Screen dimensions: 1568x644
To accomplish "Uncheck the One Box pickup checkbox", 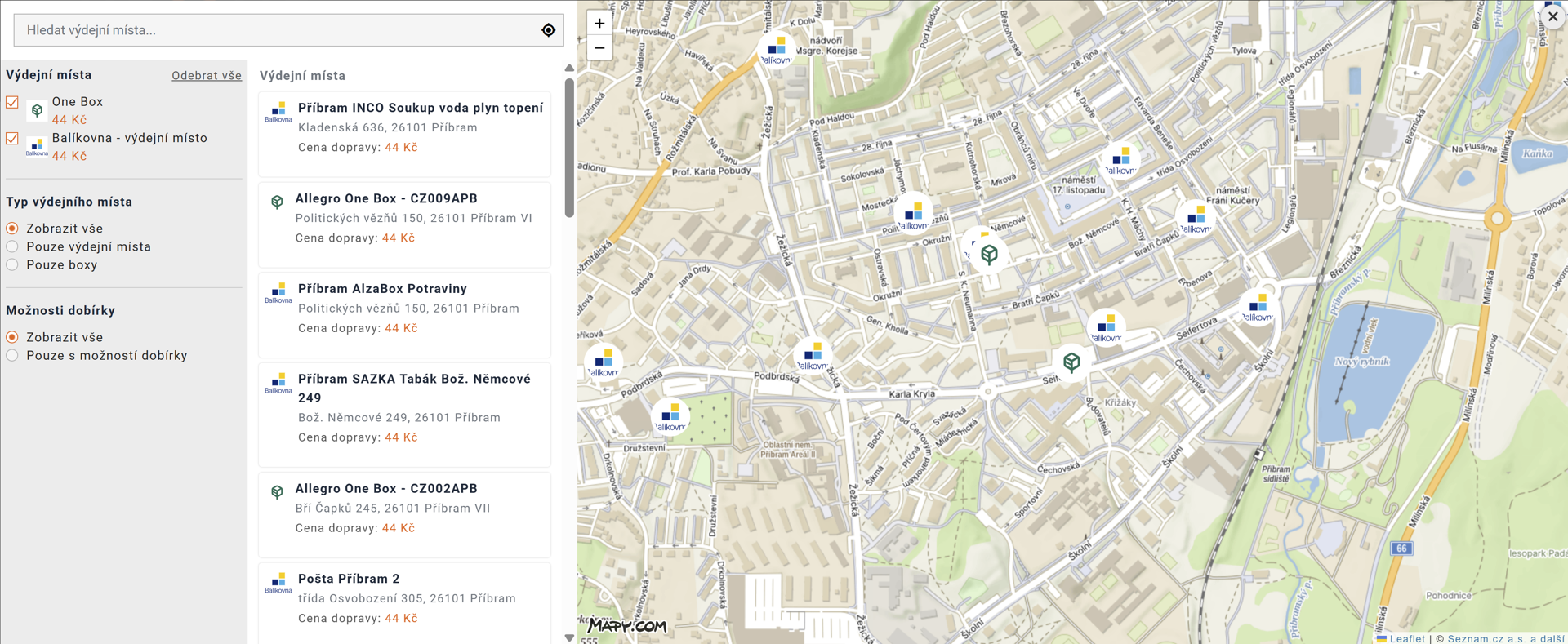I will 12,102.
